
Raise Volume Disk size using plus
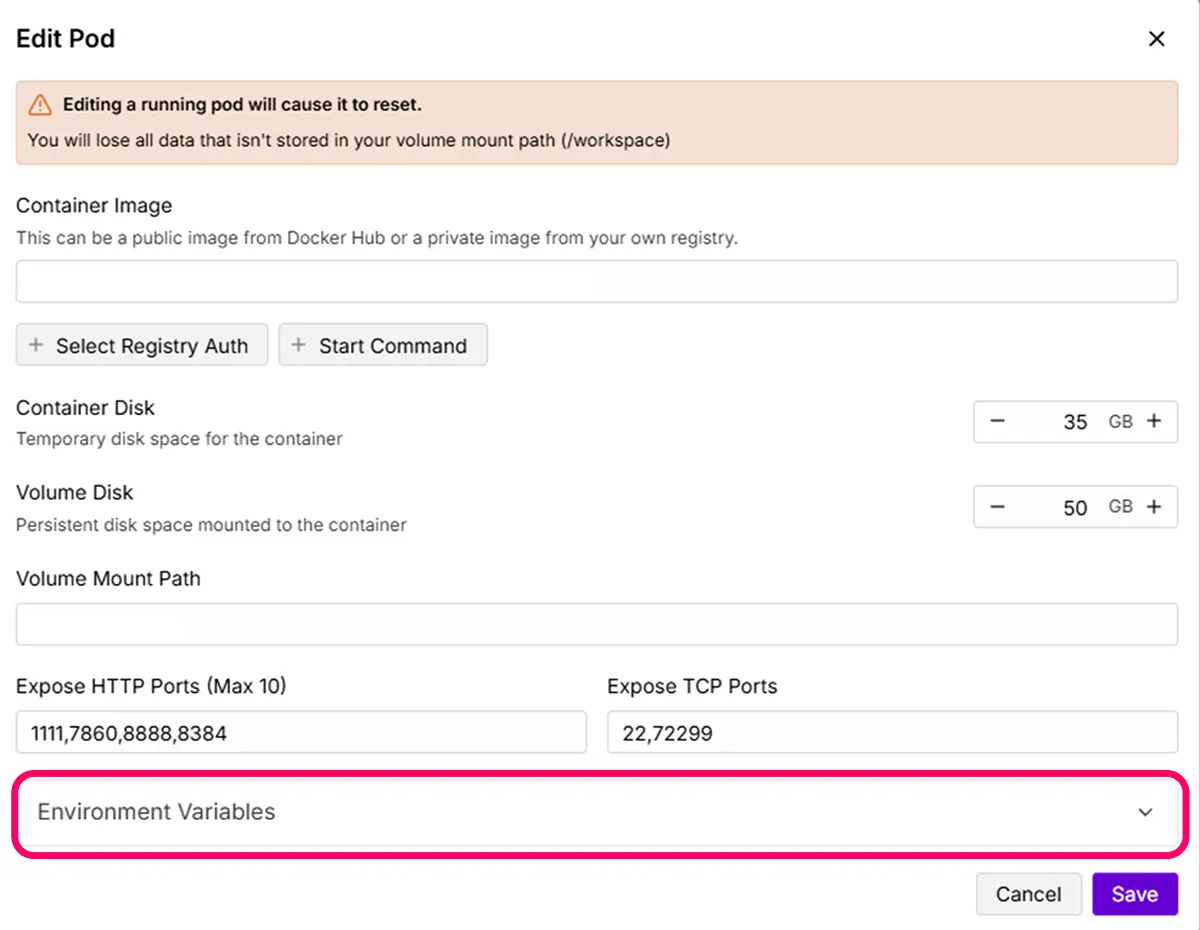pos(1154,507)
